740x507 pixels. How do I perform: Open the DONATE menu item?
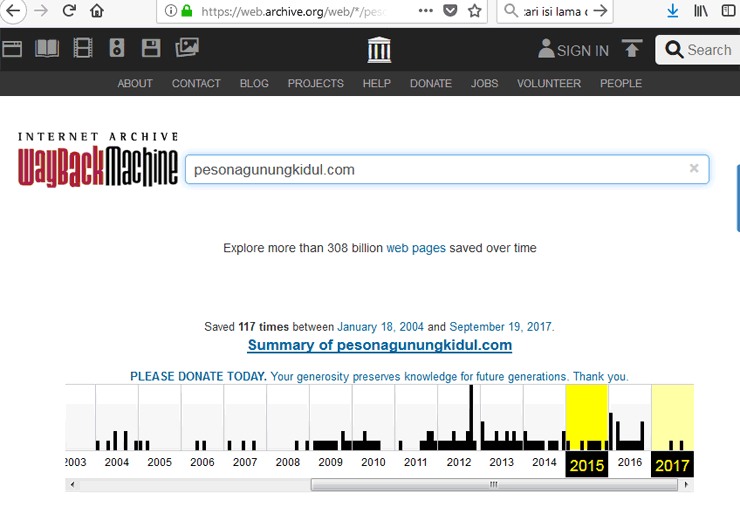pyautogui.click(x=431, y=84)
